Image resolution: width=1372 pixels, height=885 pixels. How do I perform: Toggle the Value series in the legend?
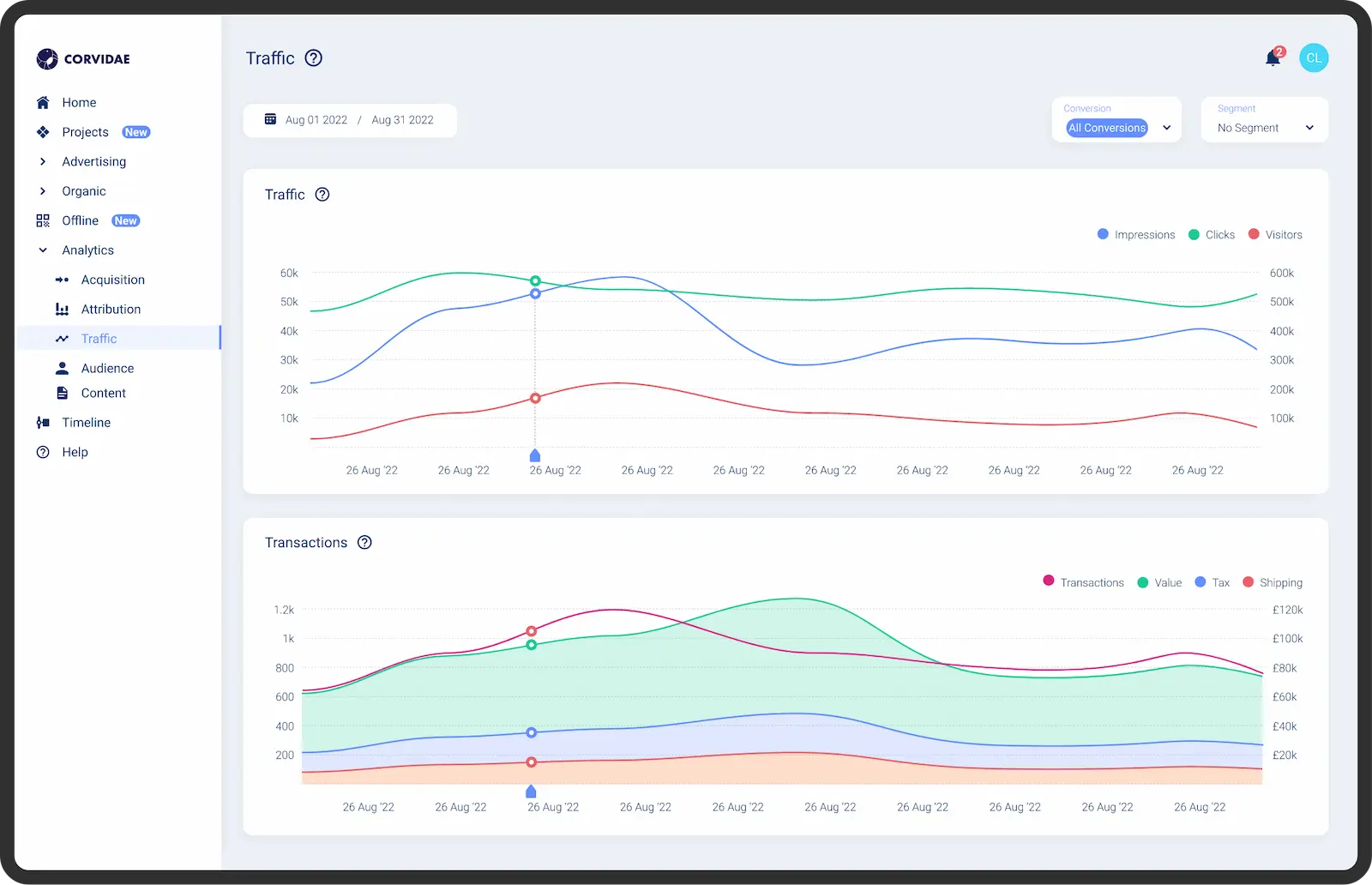[1159, 582]
